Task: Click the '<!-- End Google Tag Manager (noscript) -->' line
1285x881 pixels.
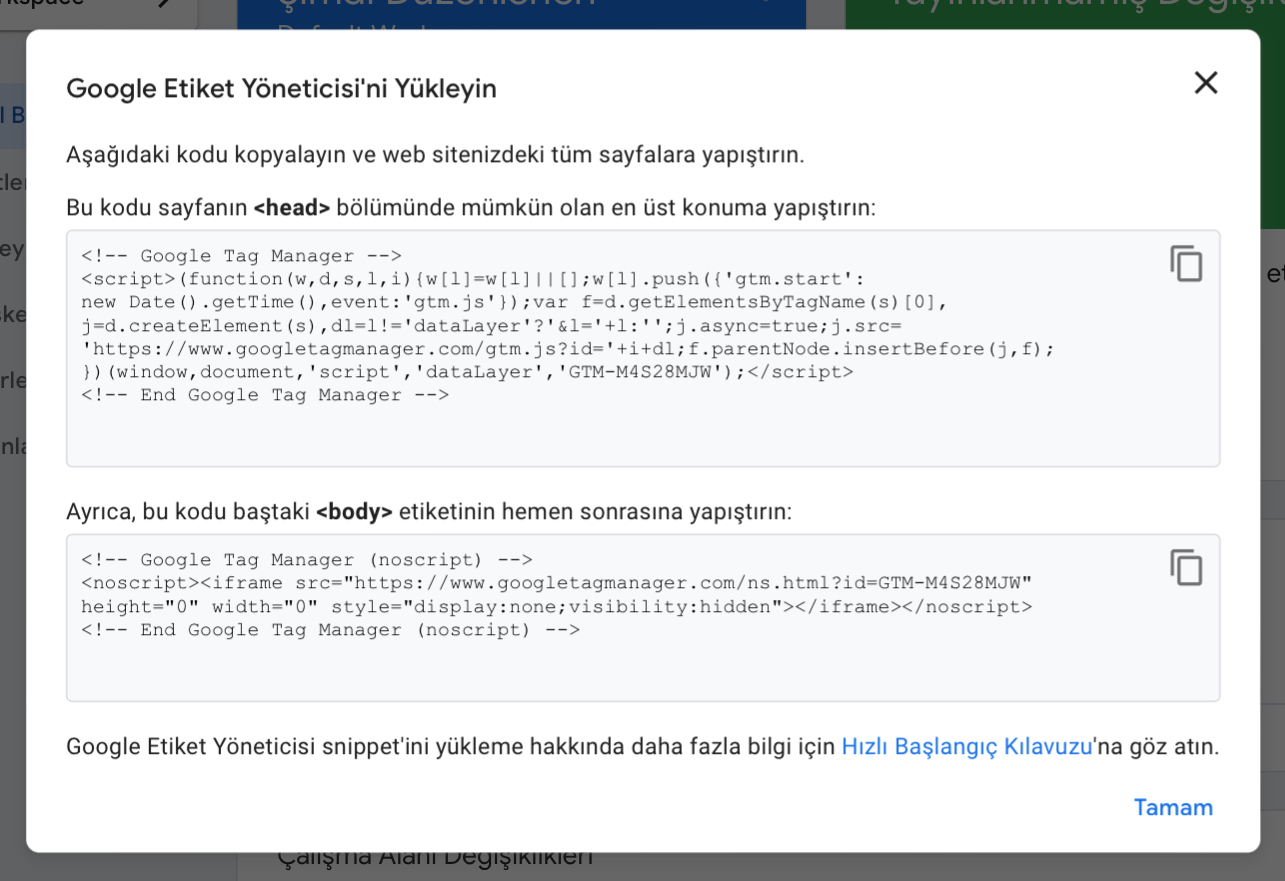Action: point(331,630)
